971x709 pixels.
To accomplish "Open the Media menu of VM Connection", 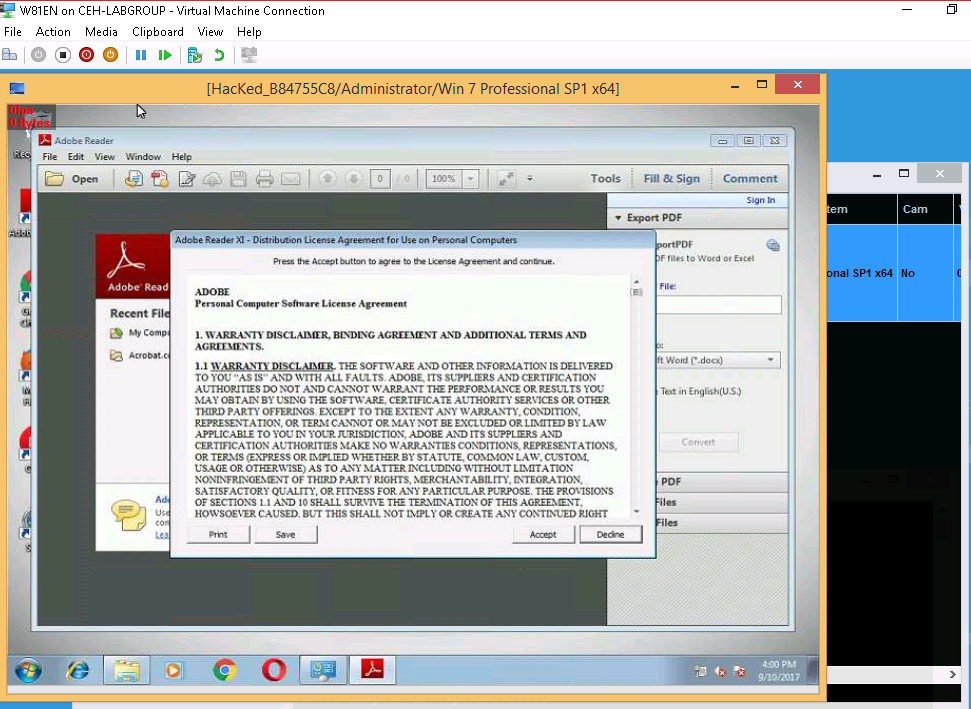I will 101,32.
